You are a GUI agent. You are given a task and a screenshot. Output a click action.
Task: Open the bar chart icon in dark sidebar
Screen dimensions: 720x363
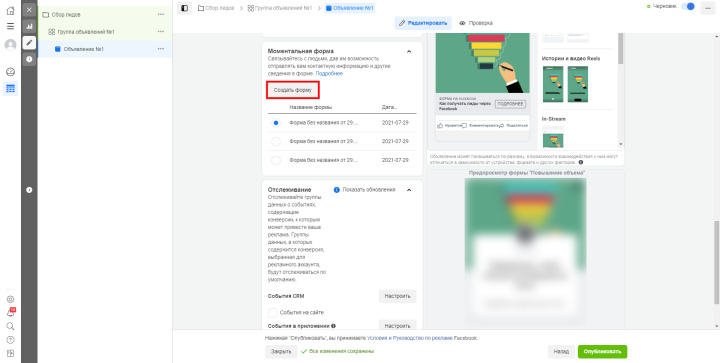[29, 26]
